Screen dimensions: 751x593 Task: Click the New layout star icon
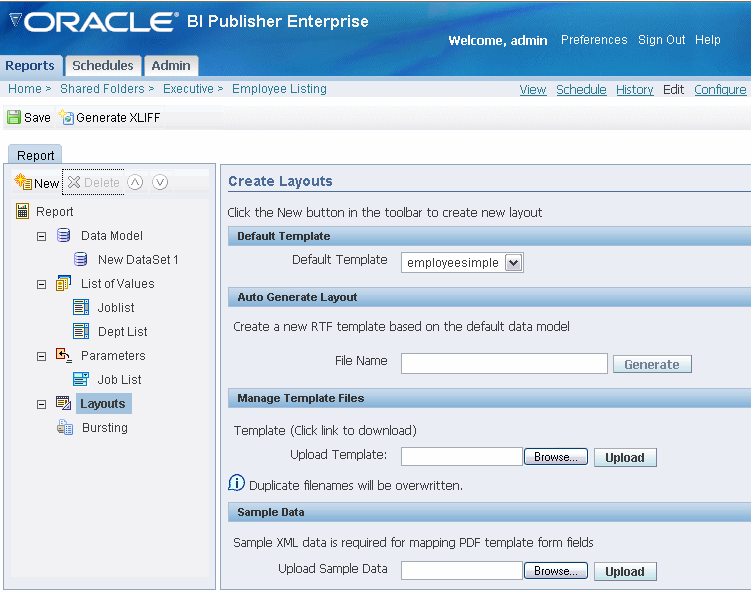pos(23,182)
